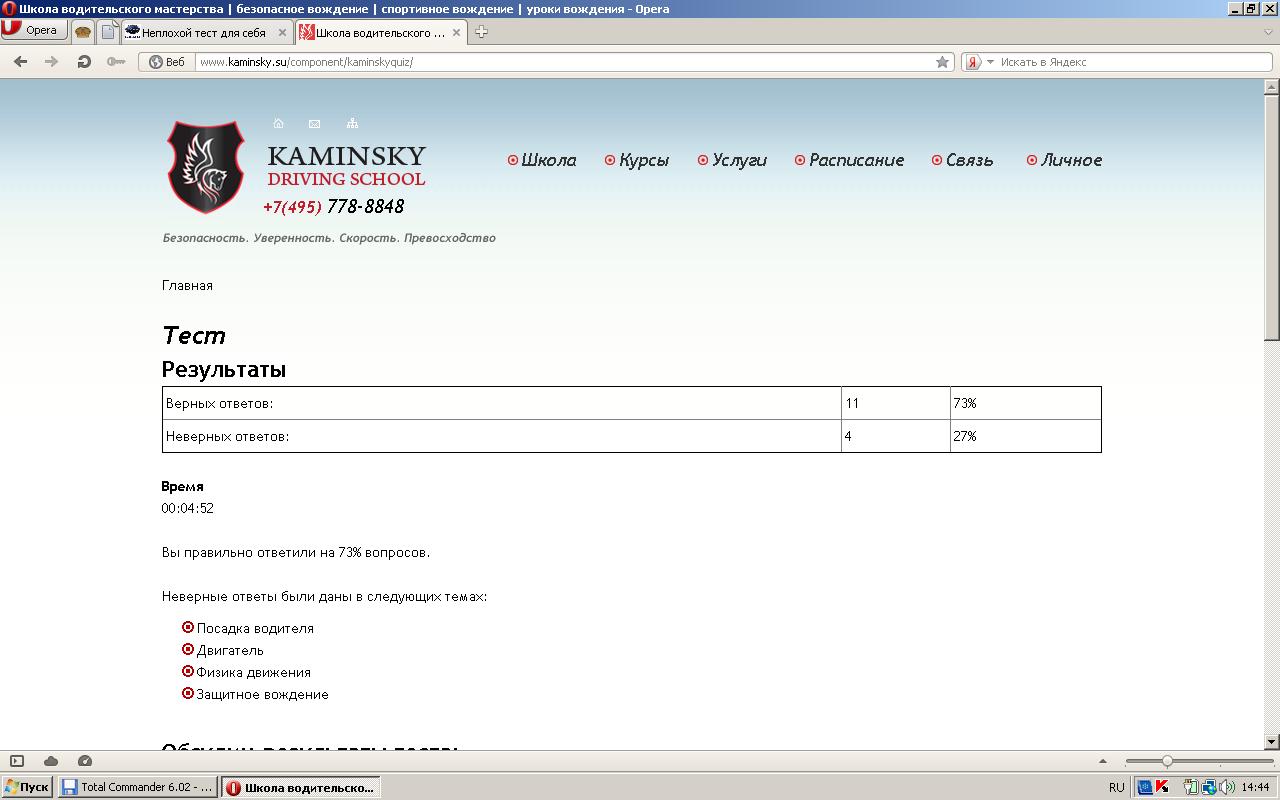The image size is (1280, 800).
Task: Open the Opera main menu button
Action: coord(32,30)
